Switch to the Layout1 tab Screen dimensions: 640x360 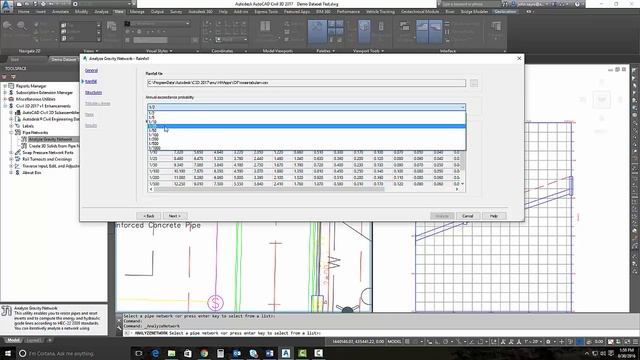(x=34, y=340)
